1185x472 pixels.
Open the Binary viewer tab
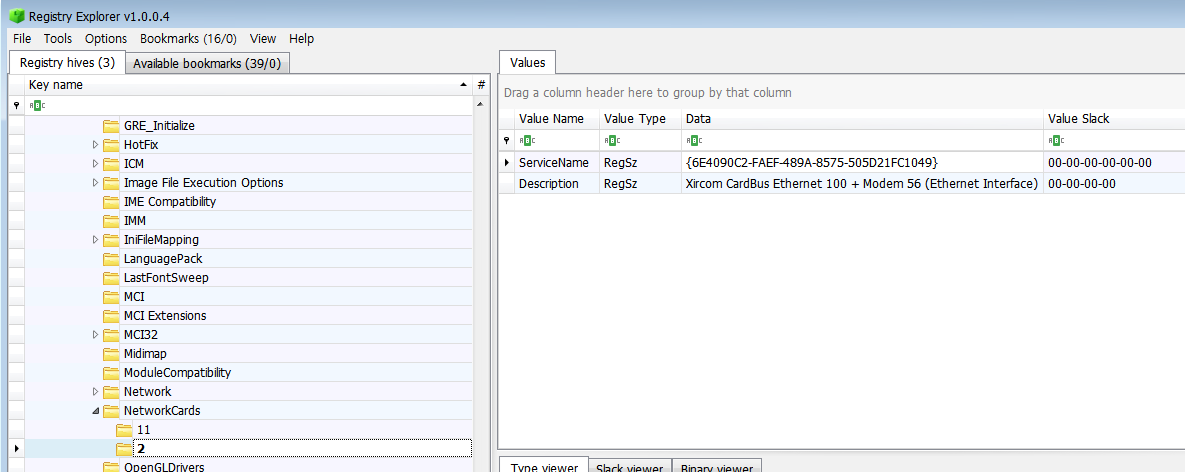(716, 467)
